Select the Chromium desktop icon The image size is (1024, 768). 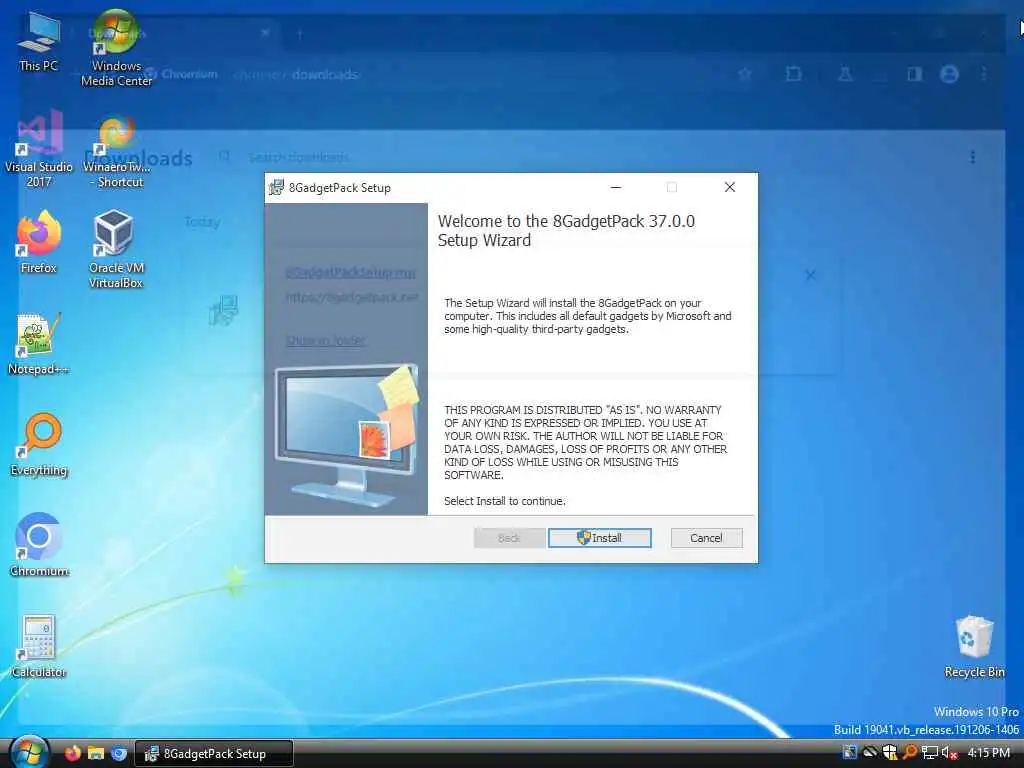(x=39, y=546)
